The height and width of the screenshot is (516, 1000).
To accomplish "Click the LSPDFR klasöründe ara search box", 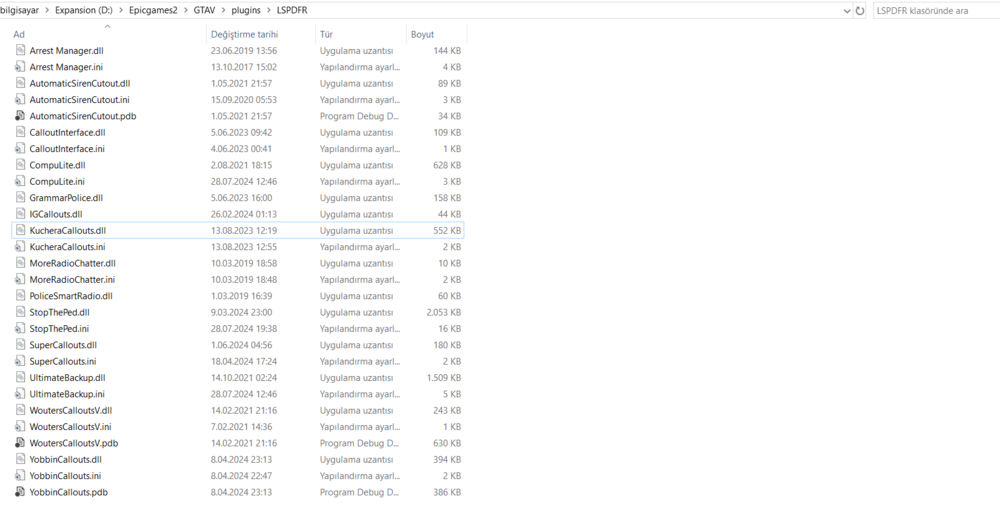I will [936, 11].
